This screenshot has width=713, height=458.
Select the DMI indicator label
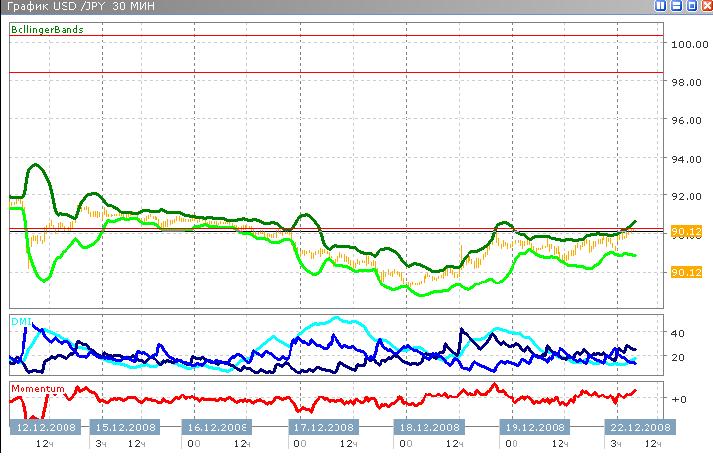coord(20,321)
